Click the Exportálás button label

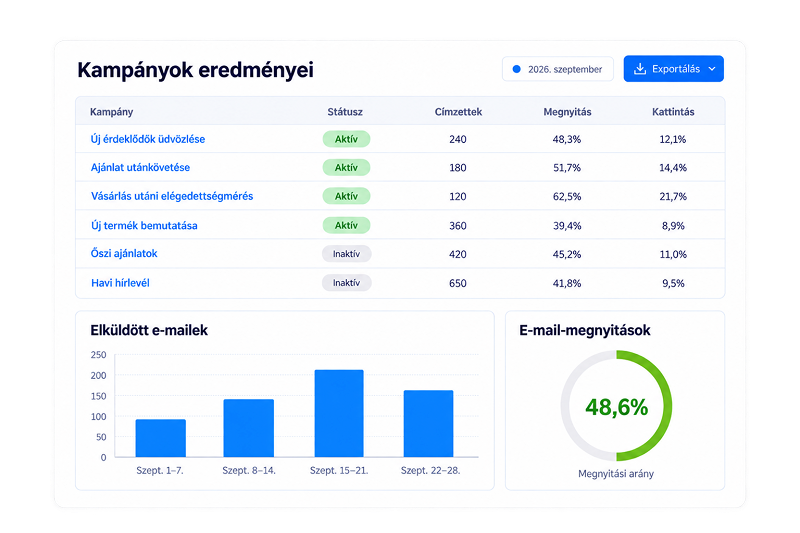point(676,69)
